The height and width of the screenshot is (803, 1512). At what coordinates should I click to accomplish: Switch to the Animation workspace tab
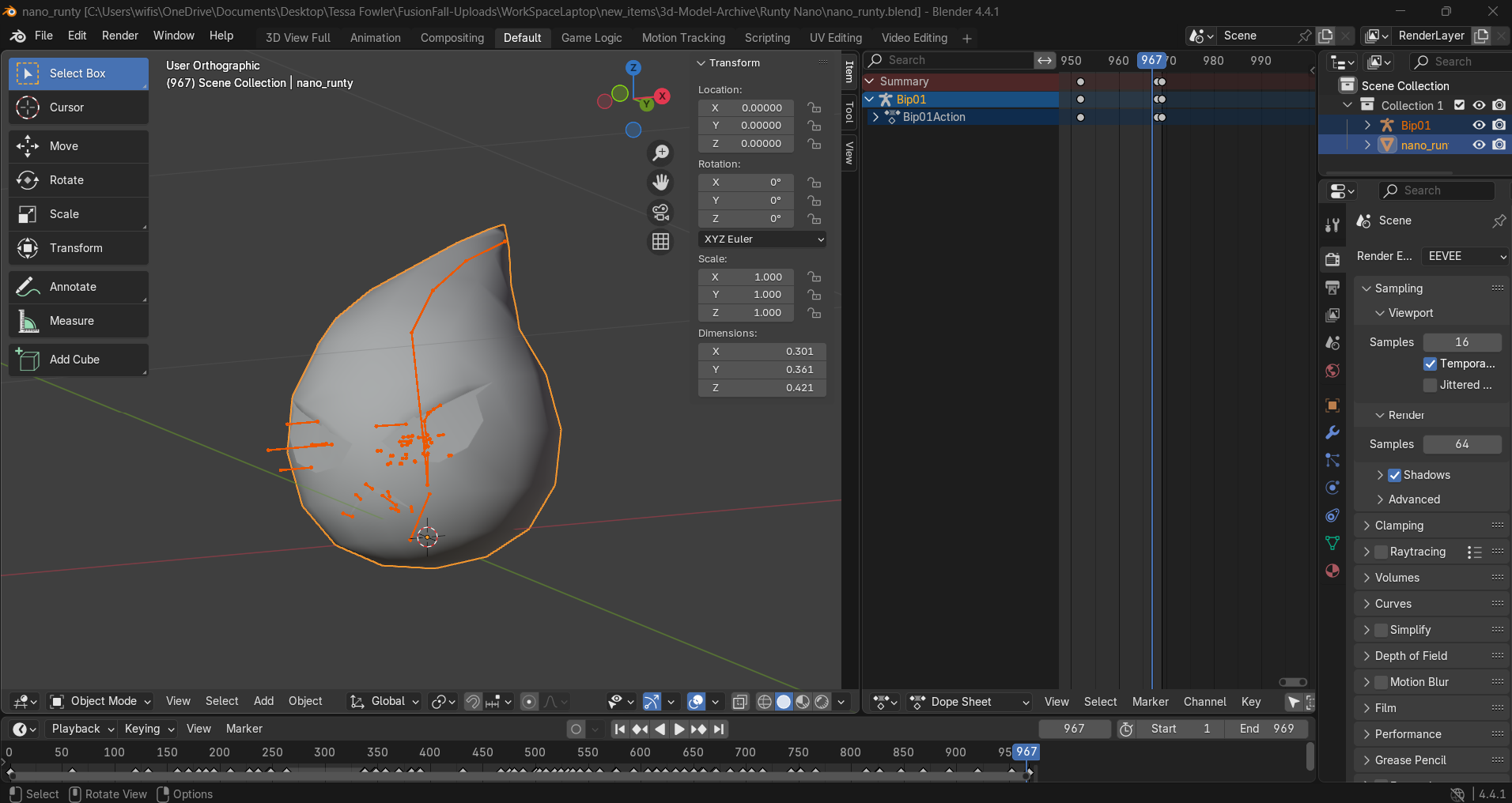pyautogui.click(x=376, y=38)
